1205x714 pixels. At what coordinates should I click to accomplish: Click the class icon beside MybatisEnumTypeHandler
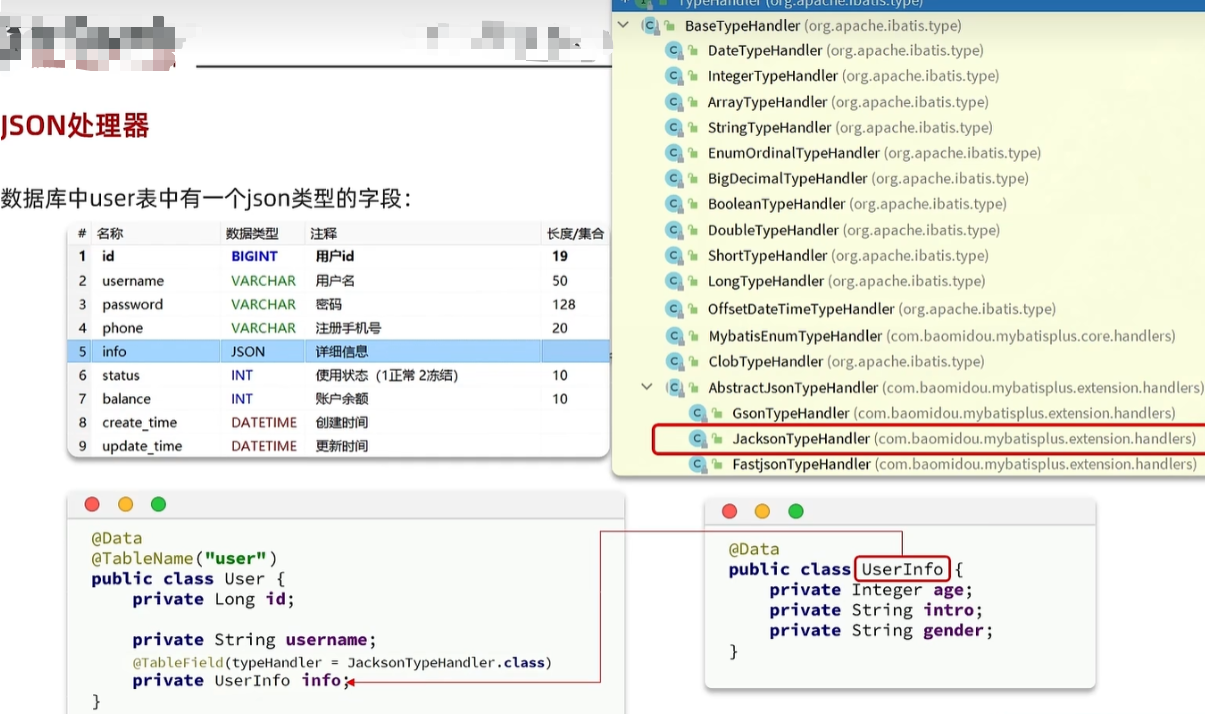[x=674, y=336]
